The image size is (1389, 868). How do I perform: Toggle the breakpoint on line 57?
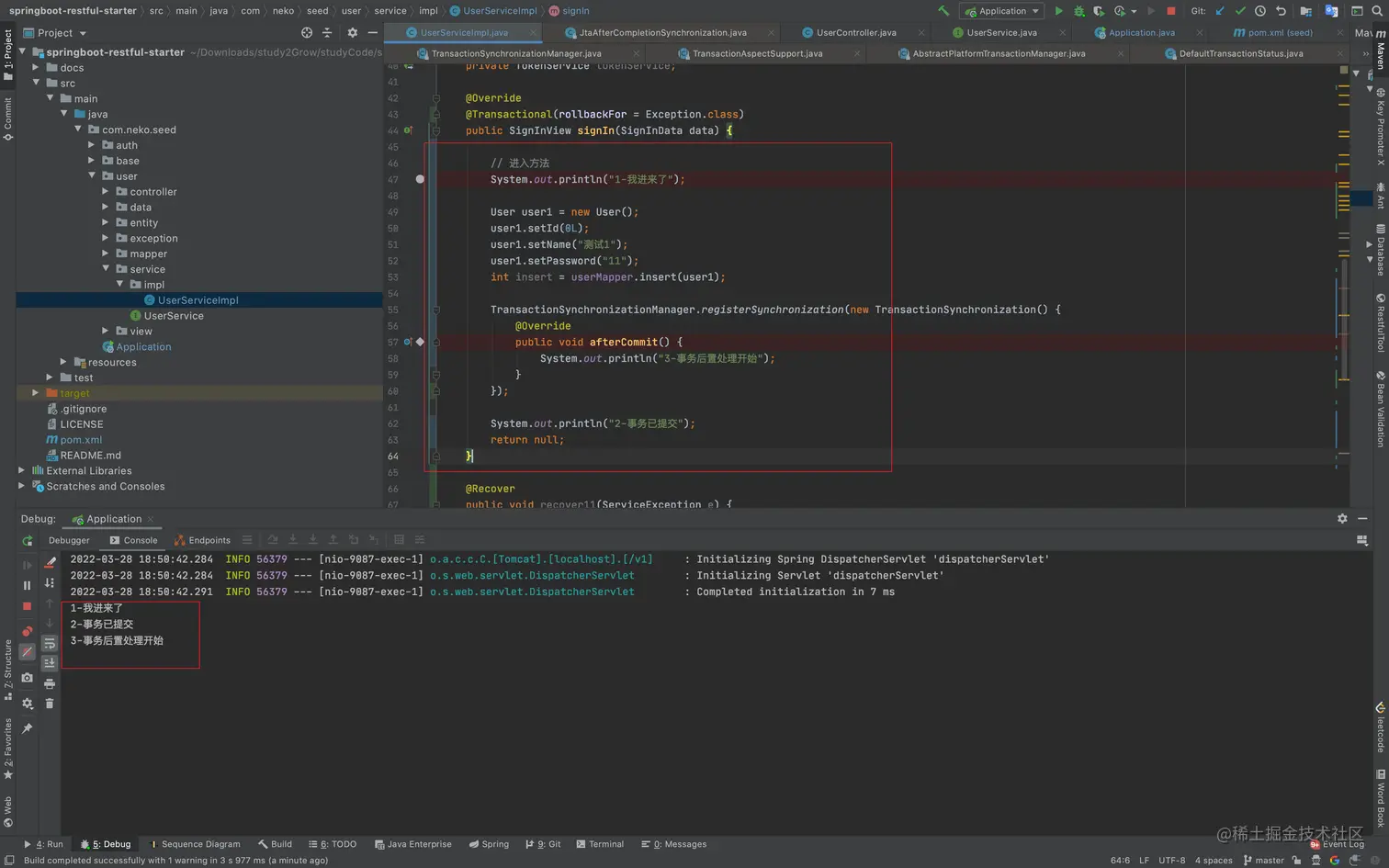pyautogui.click(x=420, y=342)
